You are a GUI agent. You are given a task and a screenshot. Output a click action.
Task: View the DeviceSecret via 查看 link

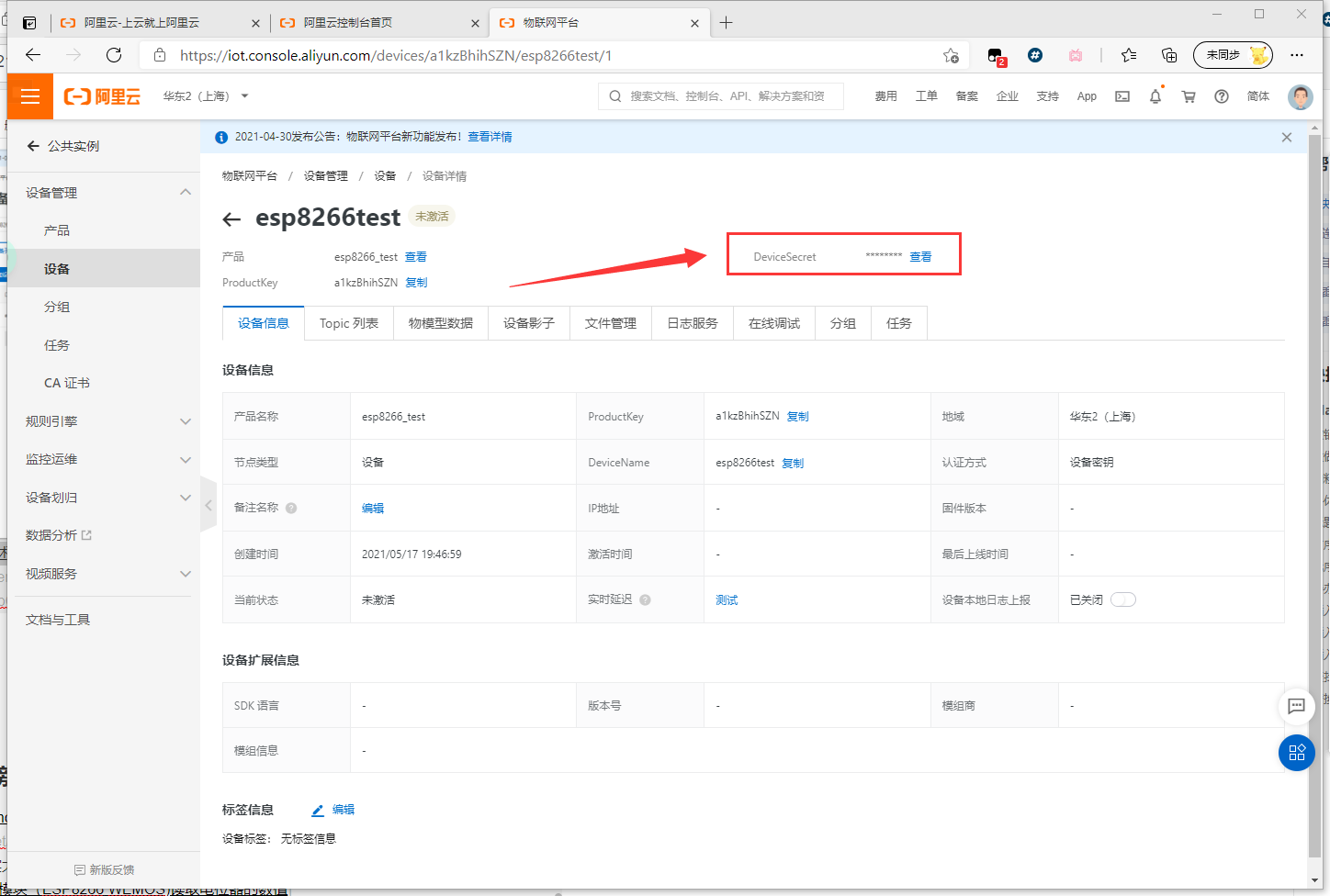click(x=920, y=257)
